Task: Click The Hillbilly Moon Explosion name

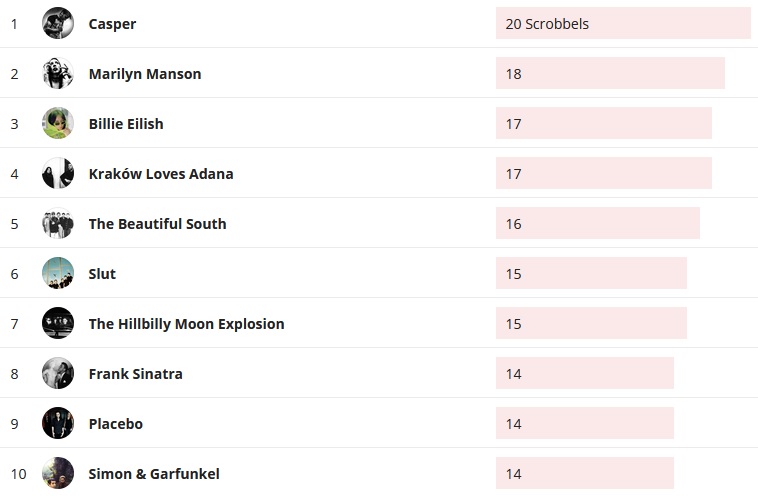Action: pyautogui.click(x=186, y=324)
